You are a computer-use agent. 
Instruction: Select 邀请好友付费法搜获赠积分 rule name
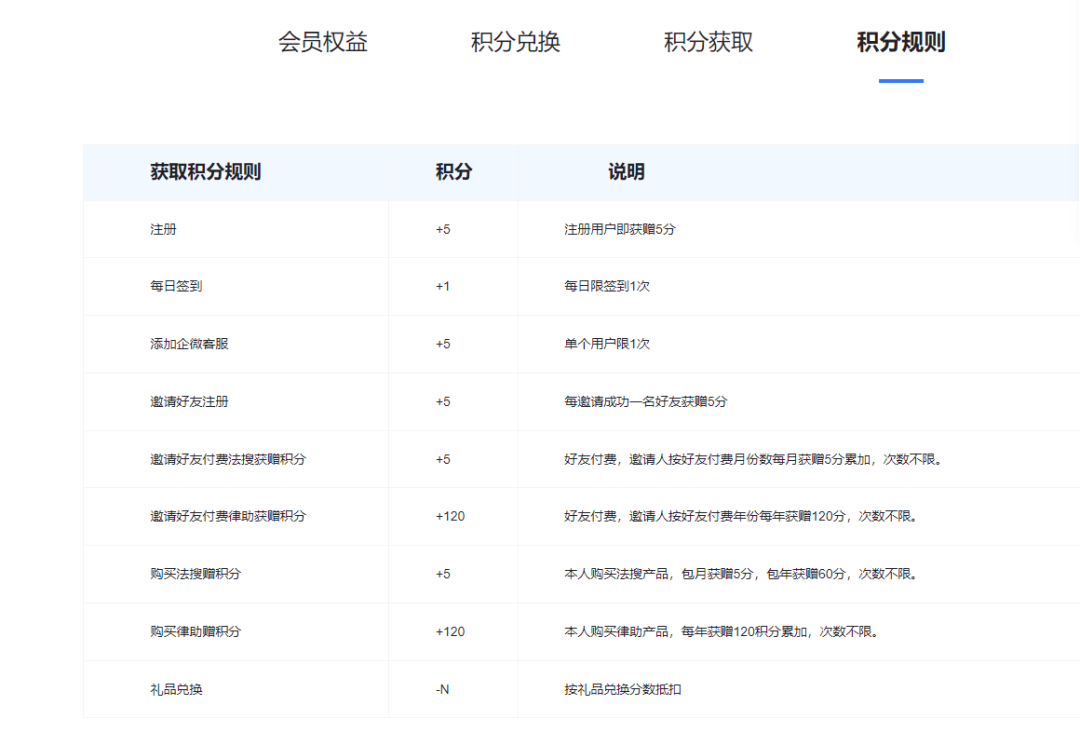pyautogui.click(x=228, y=459)
